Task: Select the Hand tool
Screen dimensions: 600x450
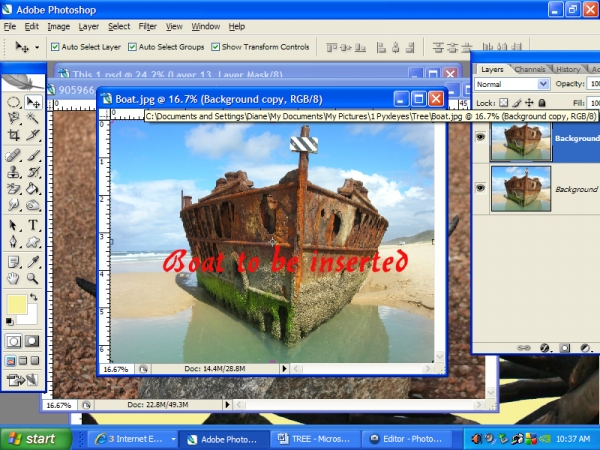Action: (x=13, y=278)
